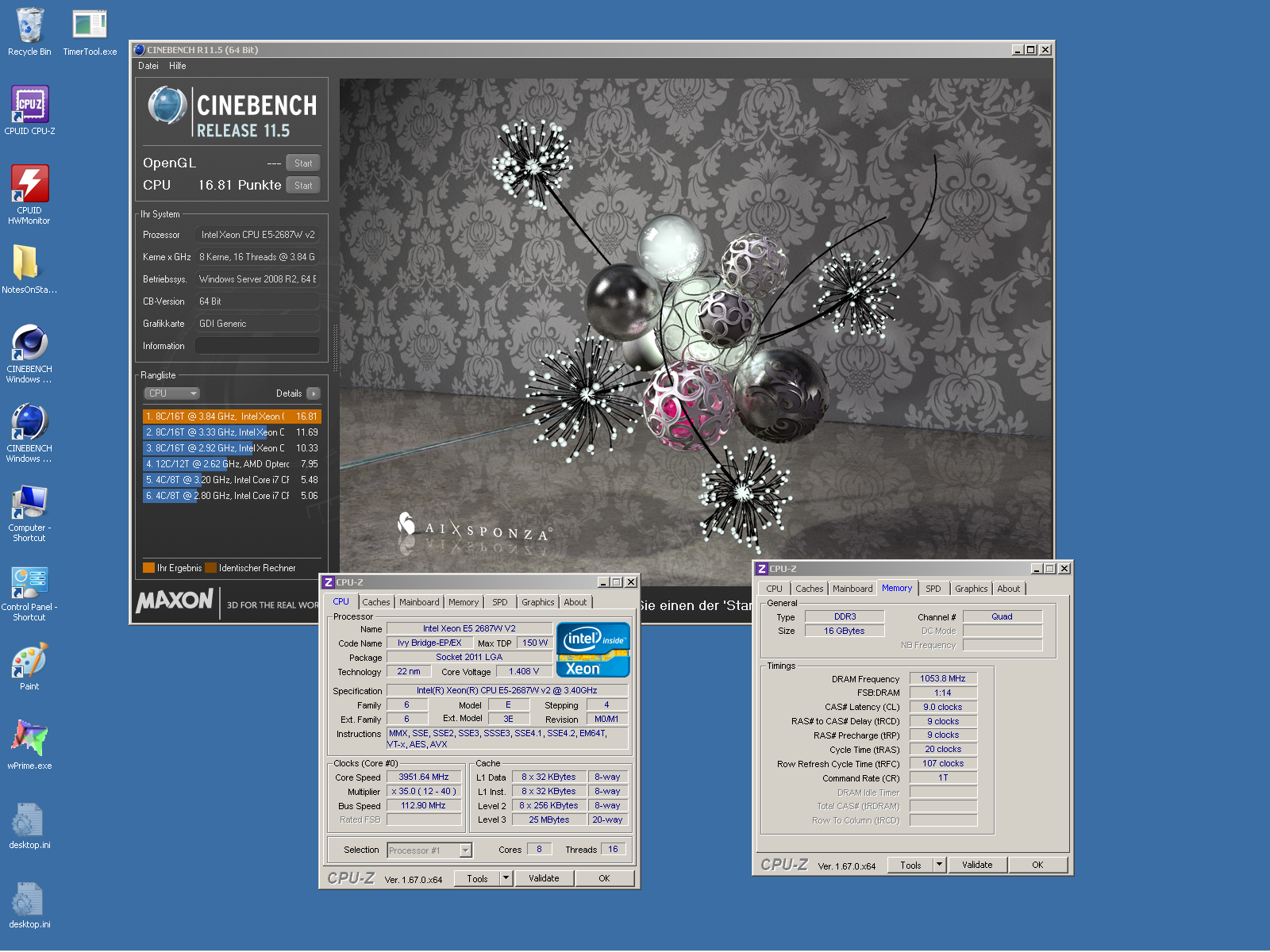Viewport: 1270px width, 952px height.
Task: Open the Datei menu in Cinebench
Action: (x=148, y=66)
